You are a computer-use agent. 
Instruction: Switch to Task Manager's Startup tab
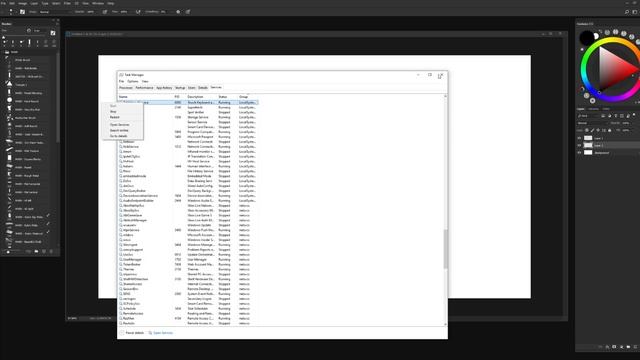pyautogui.click(x=180, y=88)
